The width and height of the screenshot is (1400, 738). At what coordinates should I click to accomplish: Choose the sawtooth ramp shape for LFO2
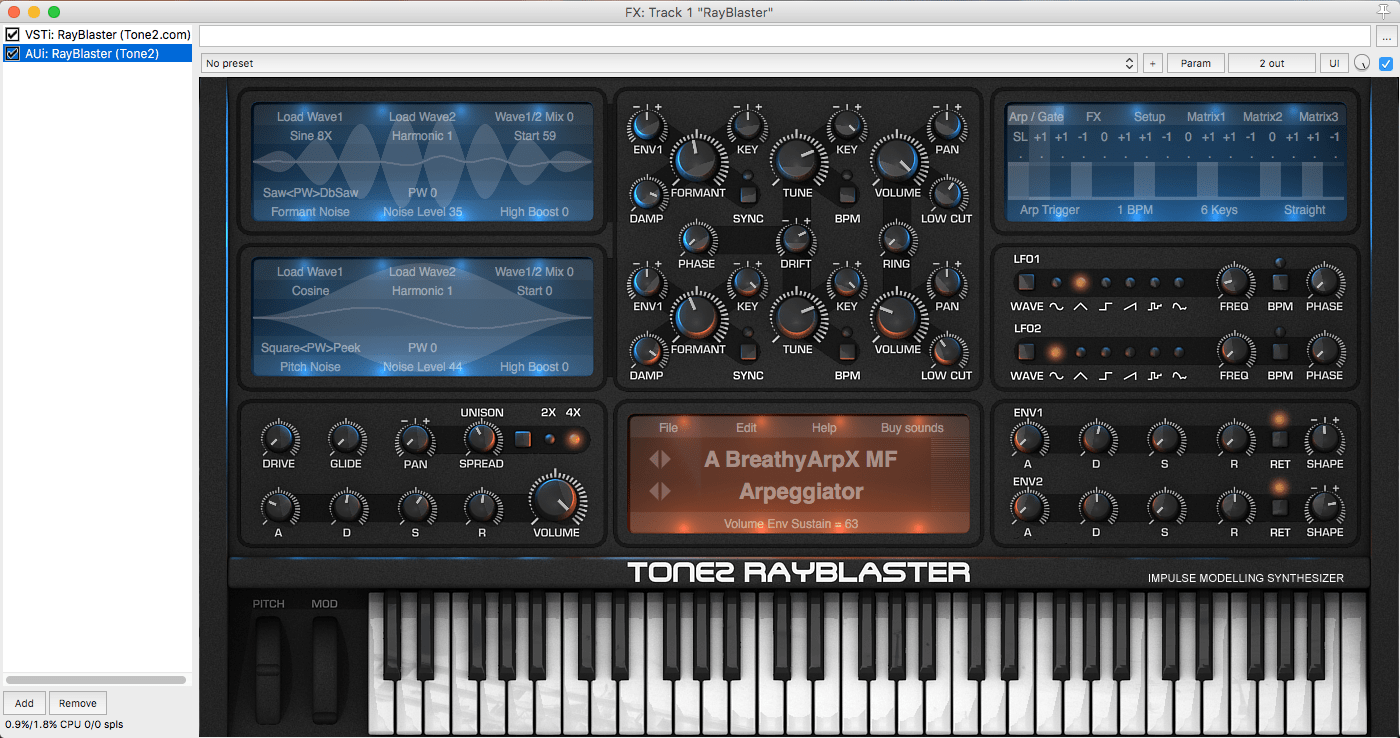[x=1130, y=352]
